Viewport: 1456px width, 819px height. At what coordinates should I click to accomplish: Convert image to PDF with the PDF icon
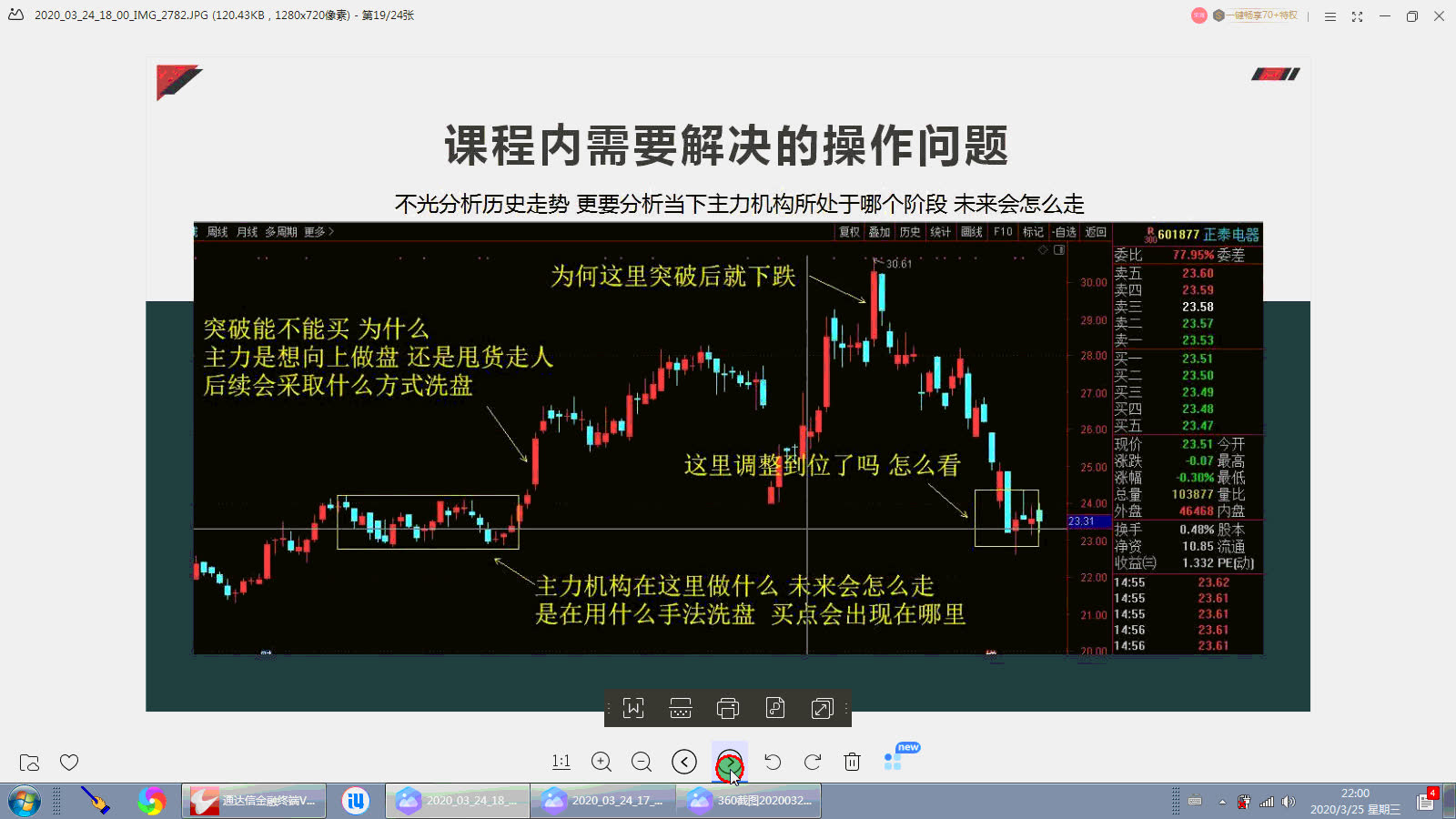click(775, 708)
